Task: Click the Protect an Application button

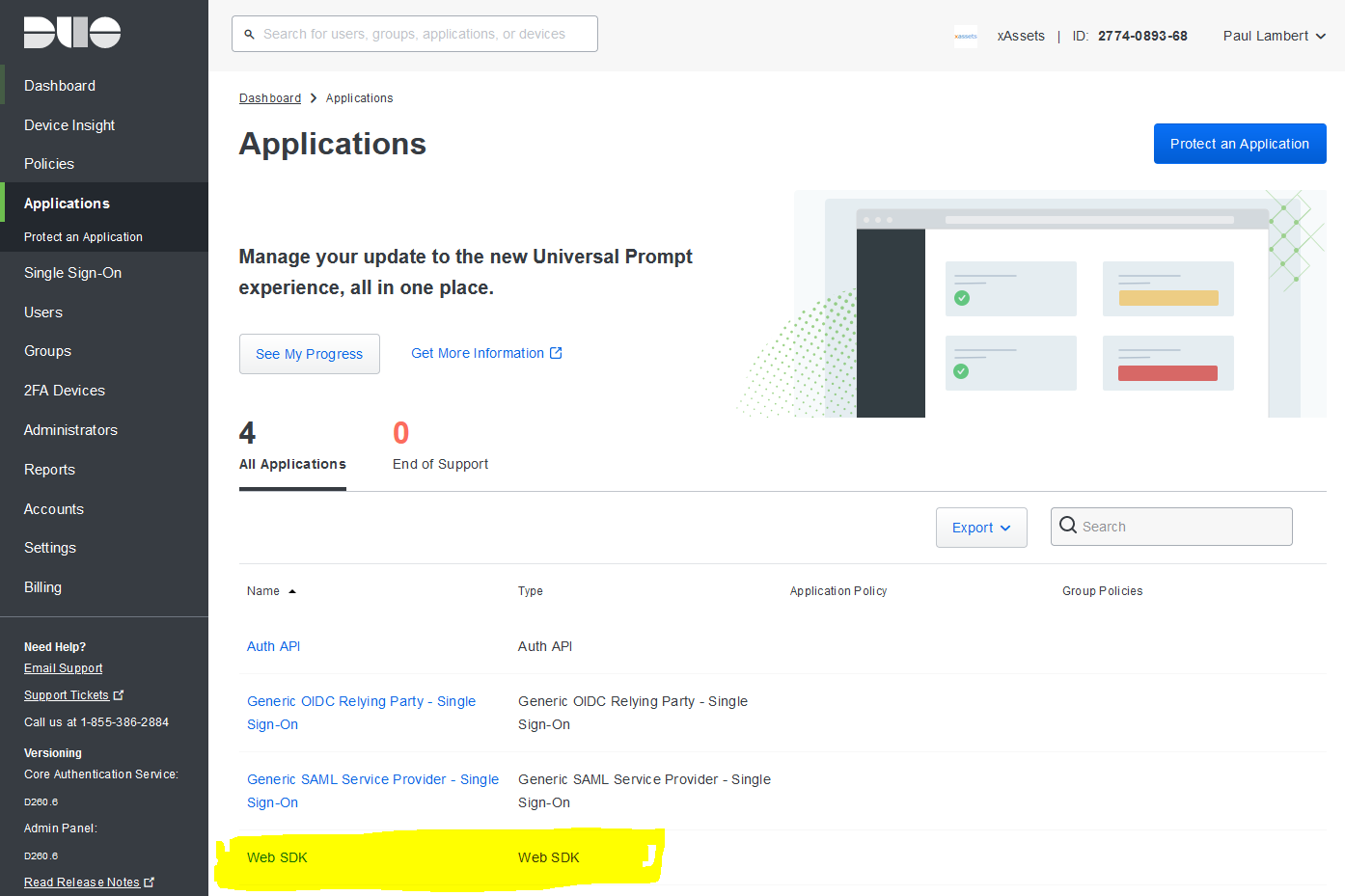Action: [1239, 143]
